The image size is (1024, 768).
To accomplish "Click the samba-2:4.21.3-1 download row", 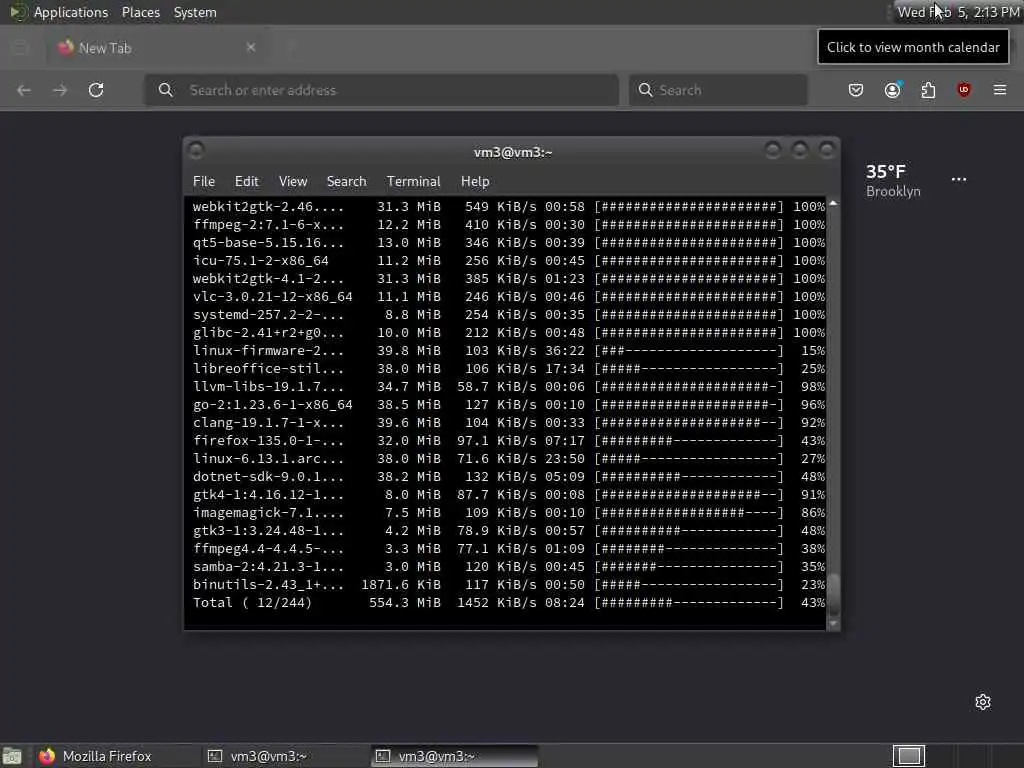I will (508, 567).
